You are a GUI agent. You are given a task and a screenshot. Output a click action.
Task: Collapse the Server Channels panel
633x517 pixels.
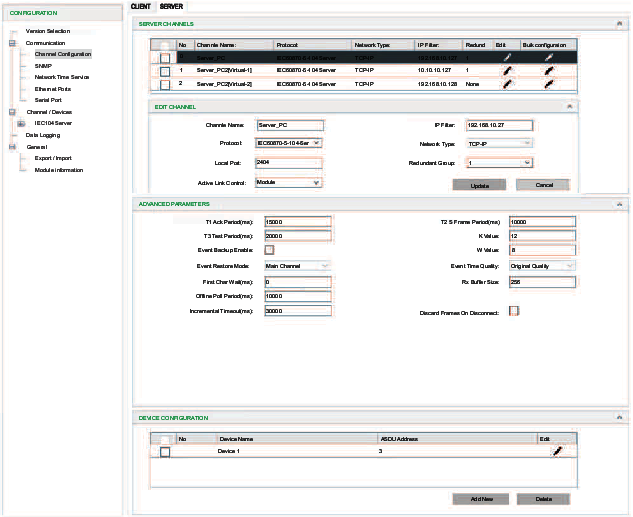tap(621, 23)
